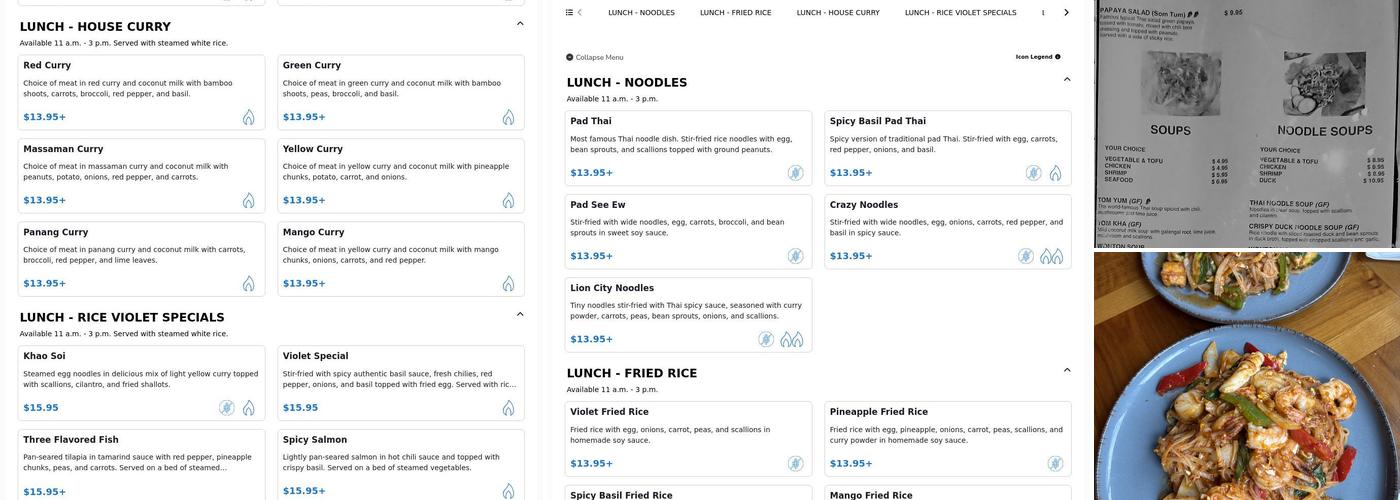1400x500 pixels.
Task: Click the flame icon on Spicy Salmon
Action: (x=508, y=491)
